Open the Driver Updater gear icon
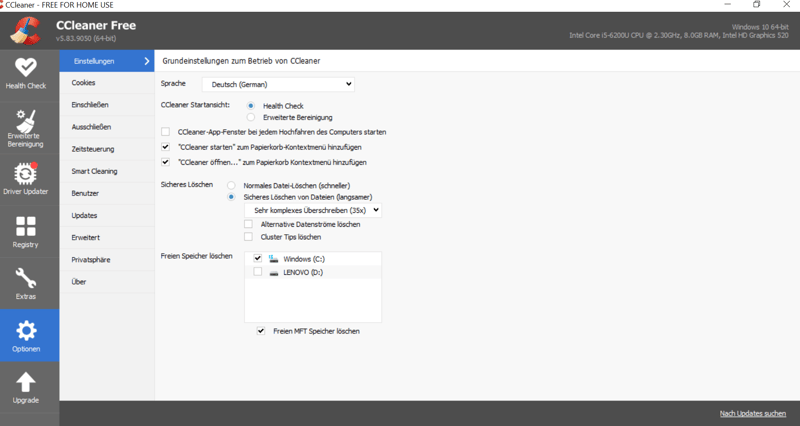The image size is (800, 426). pyautogui.click(x=26, y=172)
